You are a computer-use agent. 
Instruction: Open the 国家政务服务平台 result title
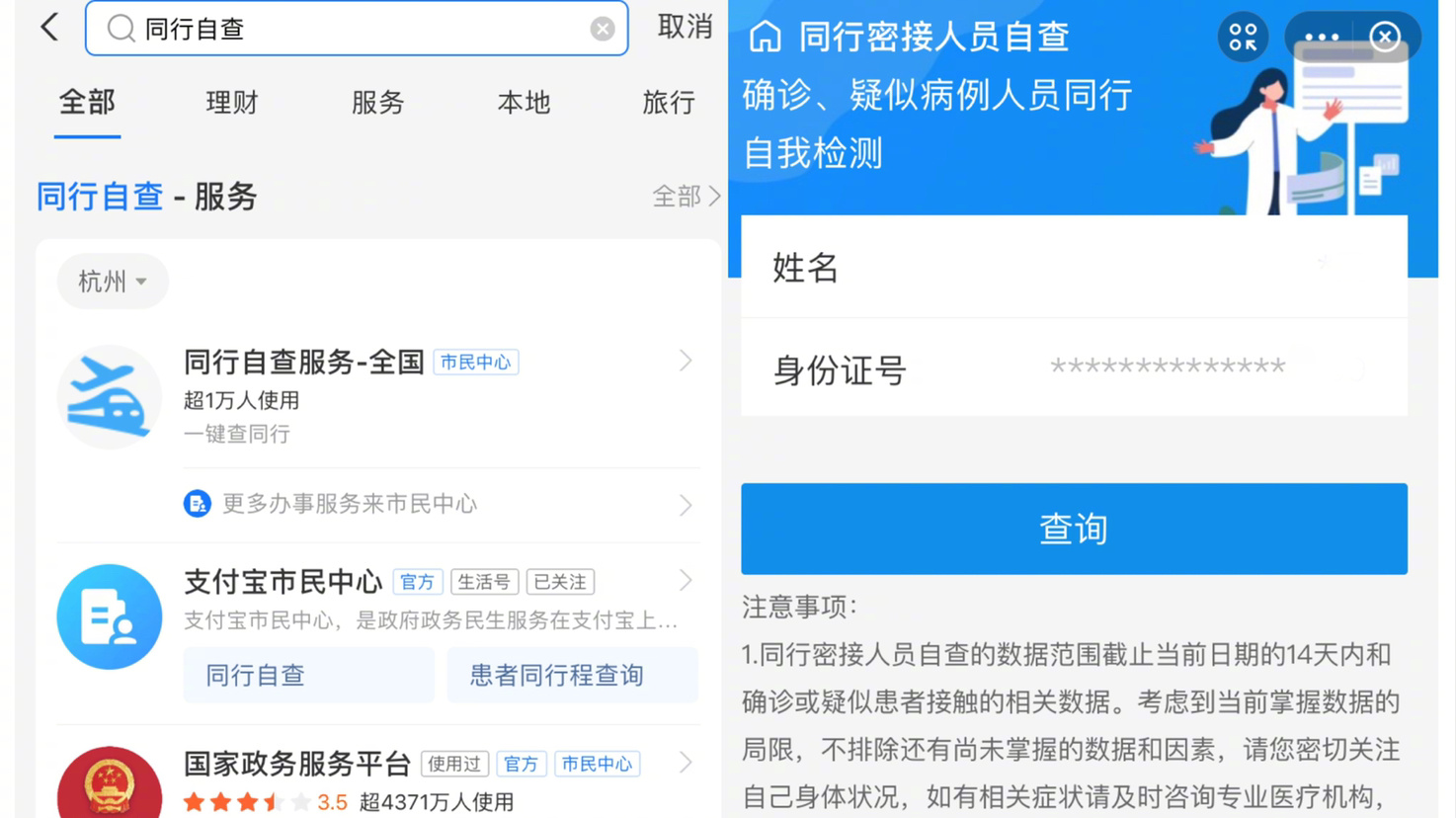(x=297, y=763)
